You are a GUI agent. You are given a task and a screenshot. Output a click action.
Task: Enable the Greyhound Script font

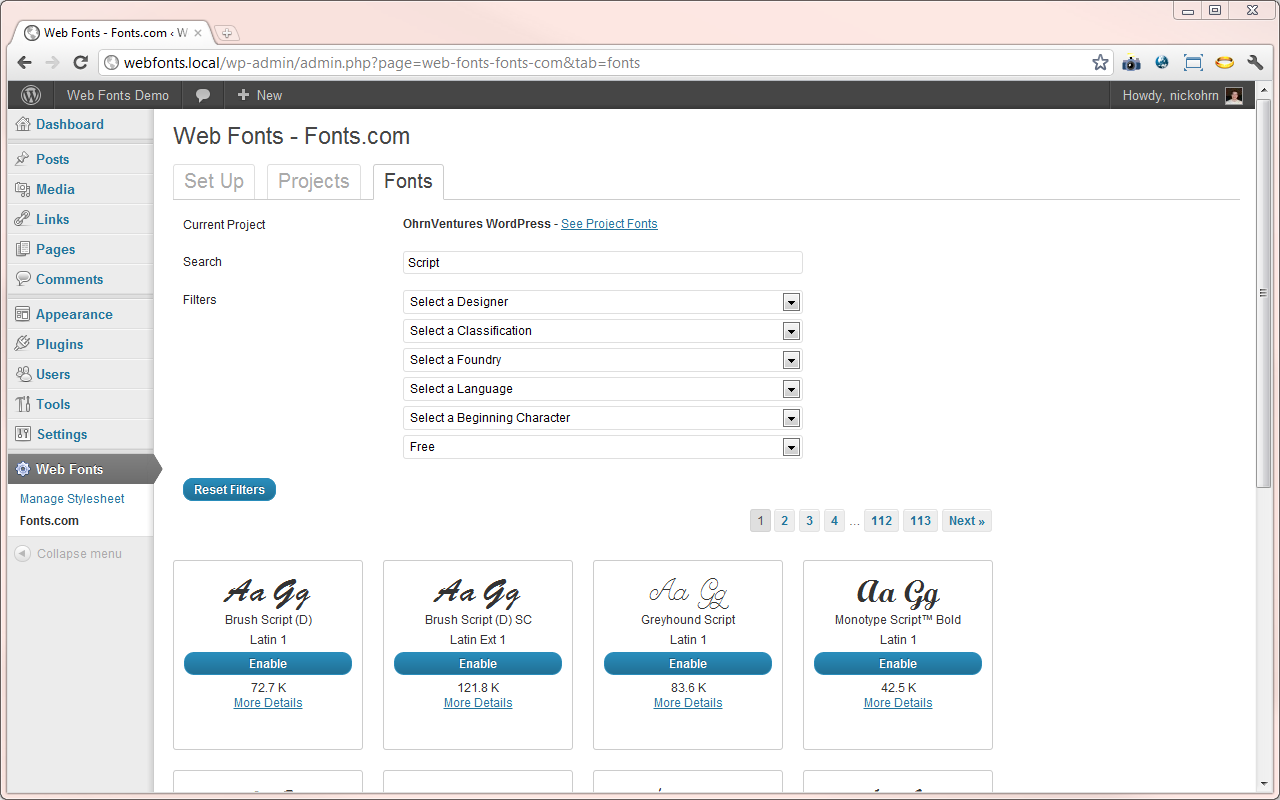point(688,664)
